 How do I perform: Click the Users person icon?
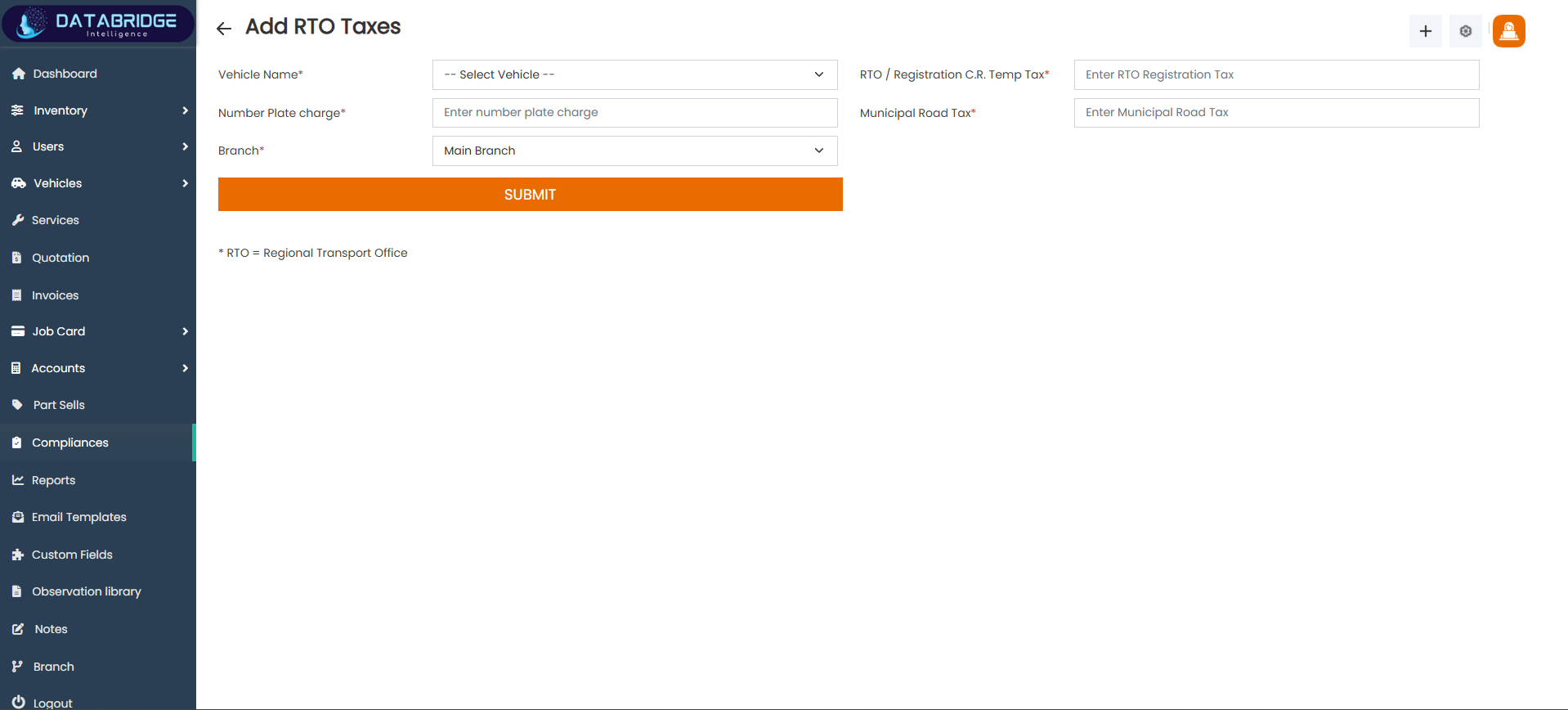pyautogui.click(x=17, y=146)
